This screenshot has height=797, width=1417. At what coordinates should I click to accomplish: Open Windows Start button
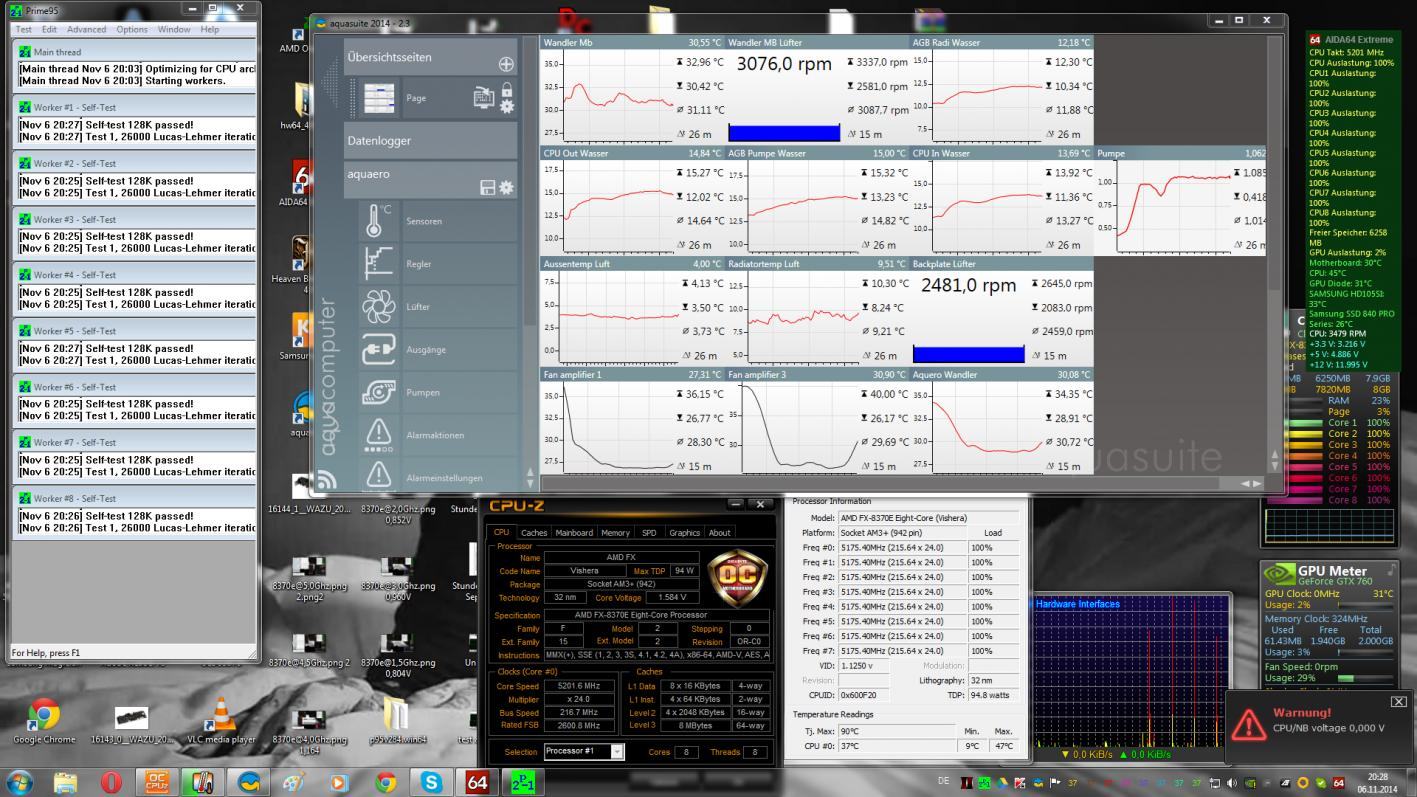[19, 782]
